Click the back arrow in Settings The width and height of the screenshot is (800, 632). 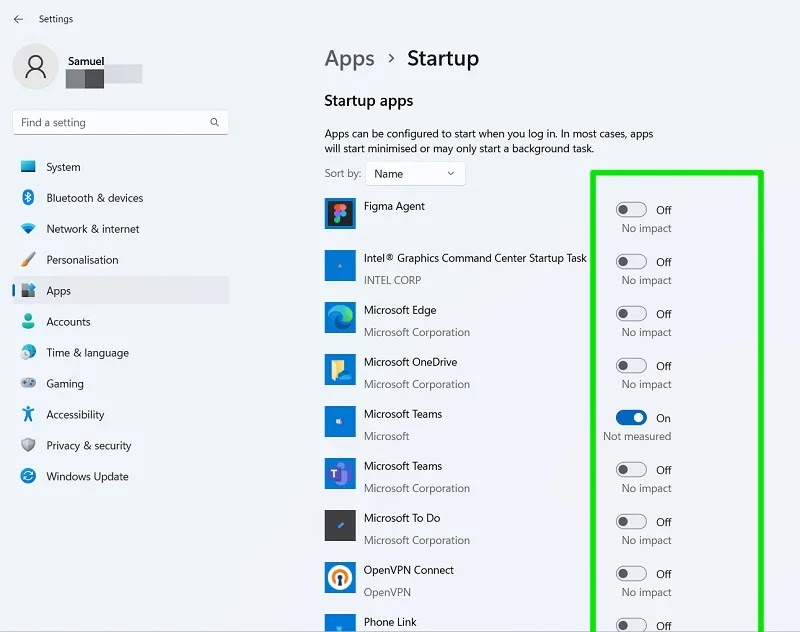tap(18, 19)
